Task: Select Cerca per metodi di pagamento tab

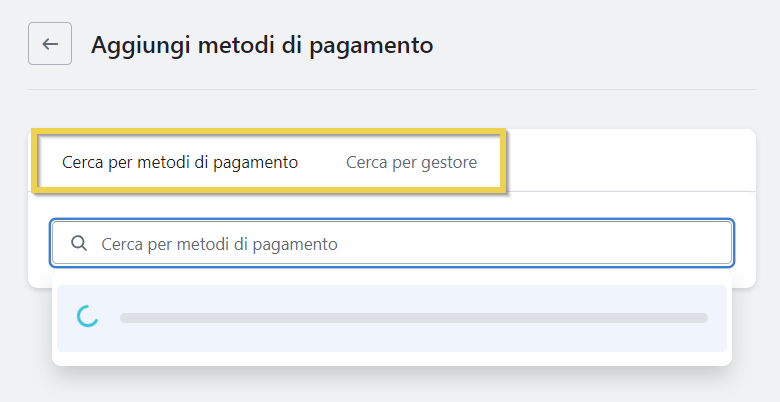Action: point(180,162)
